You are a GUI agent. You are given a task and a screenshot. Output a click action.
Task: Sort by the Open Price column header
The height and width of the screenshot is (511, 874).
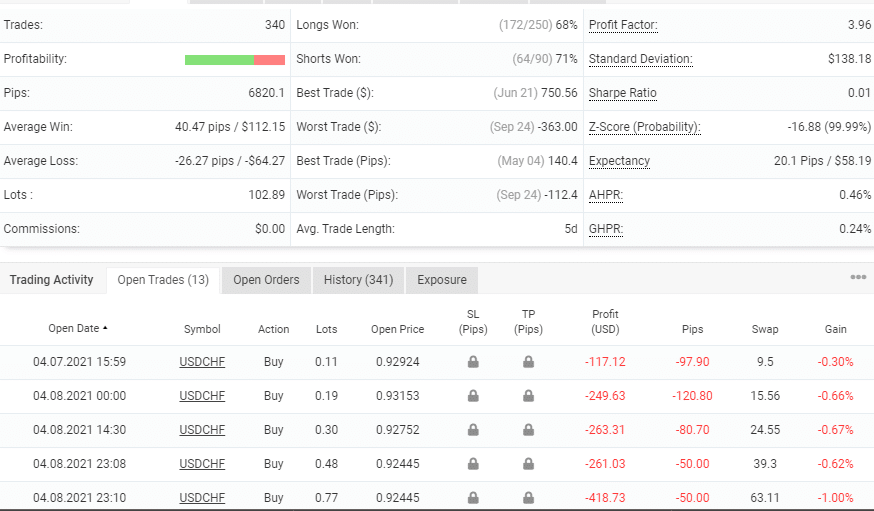pos(397,329)
